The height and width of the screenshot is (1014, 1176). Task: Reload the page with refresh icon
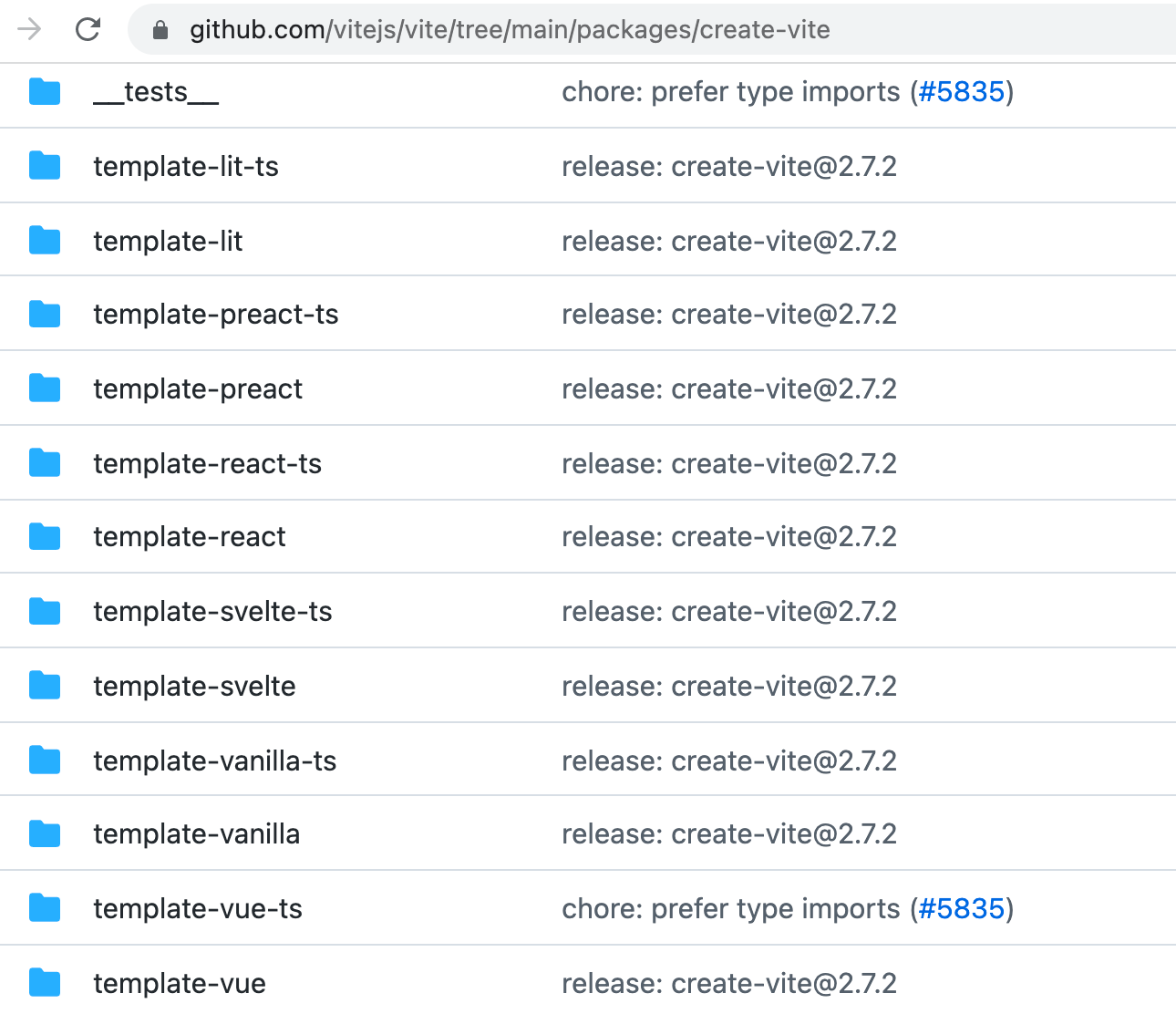pyautogui.click(x=88, y=30)
